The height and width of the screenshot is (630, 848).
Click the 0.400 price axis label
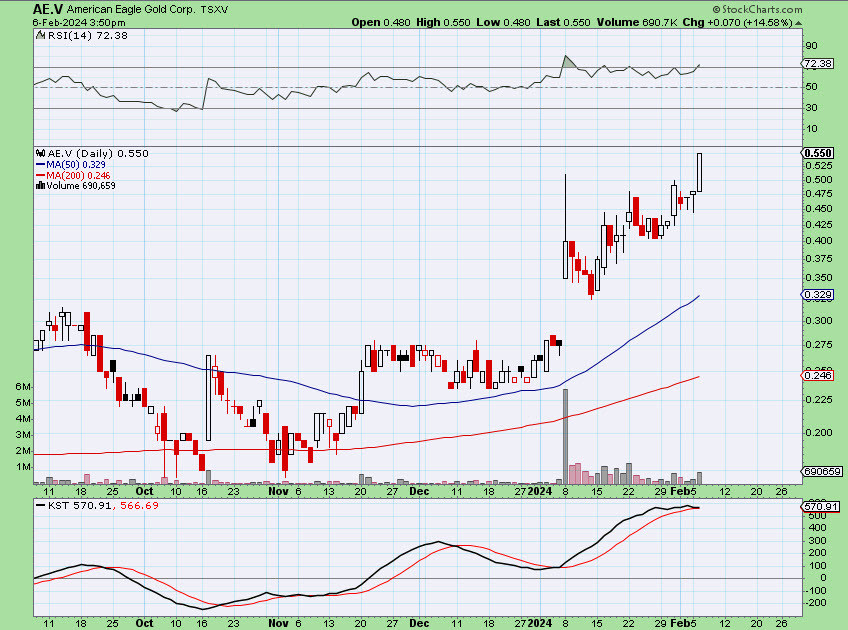[819, 241]
